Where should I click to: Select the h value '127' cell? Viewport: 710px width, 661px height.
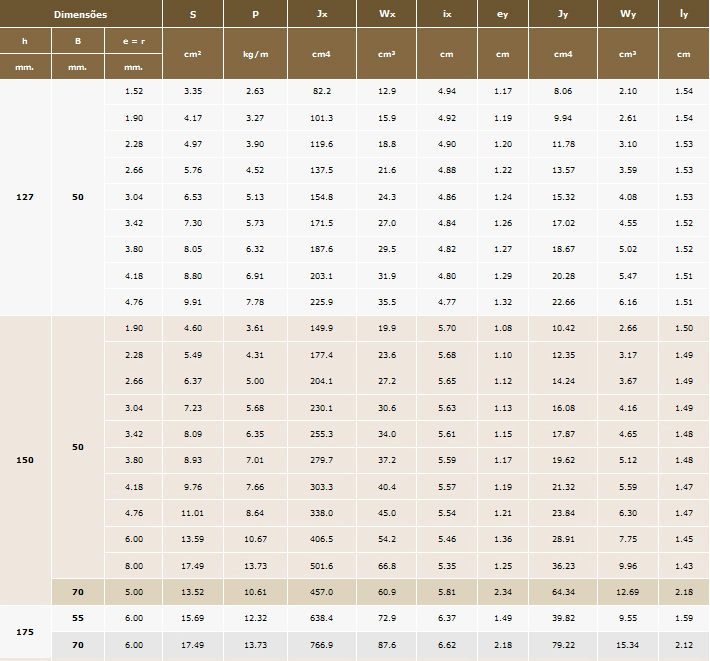pyautogui.click(x=25, y=197)
